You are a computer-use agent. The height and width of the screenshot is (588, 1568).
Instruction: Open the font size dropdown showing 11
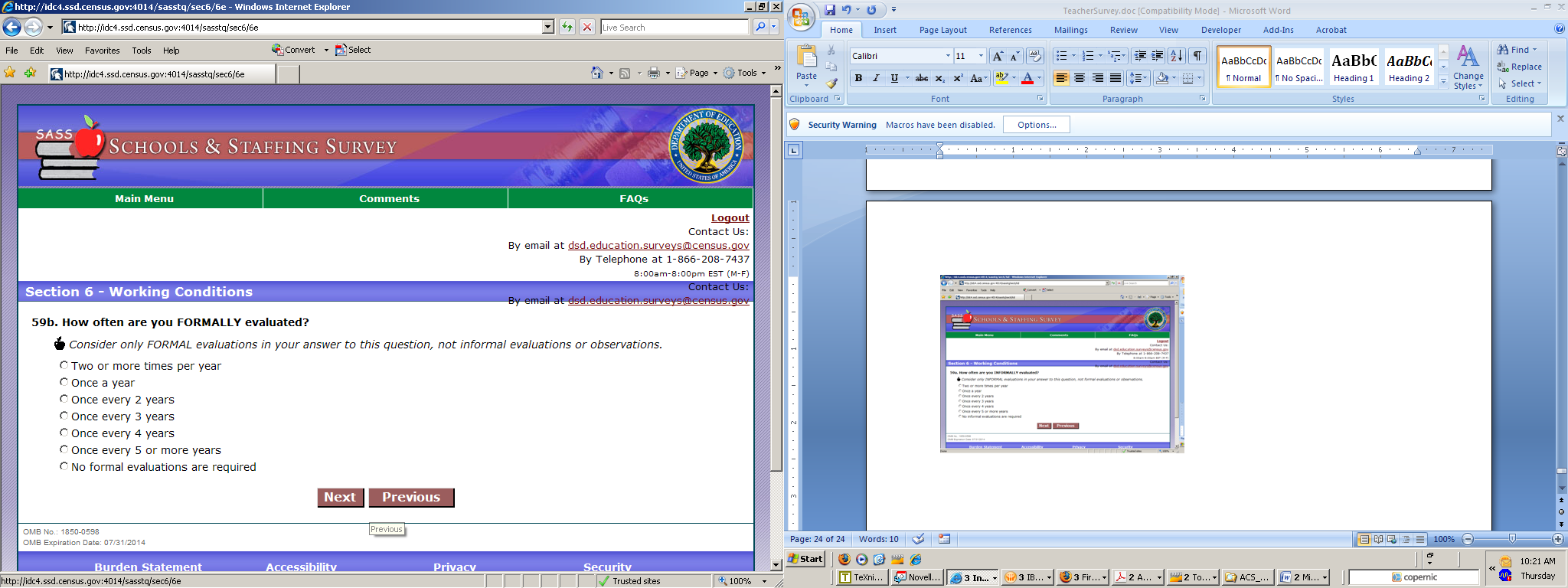pyautogui.click(x=981, y=56)
